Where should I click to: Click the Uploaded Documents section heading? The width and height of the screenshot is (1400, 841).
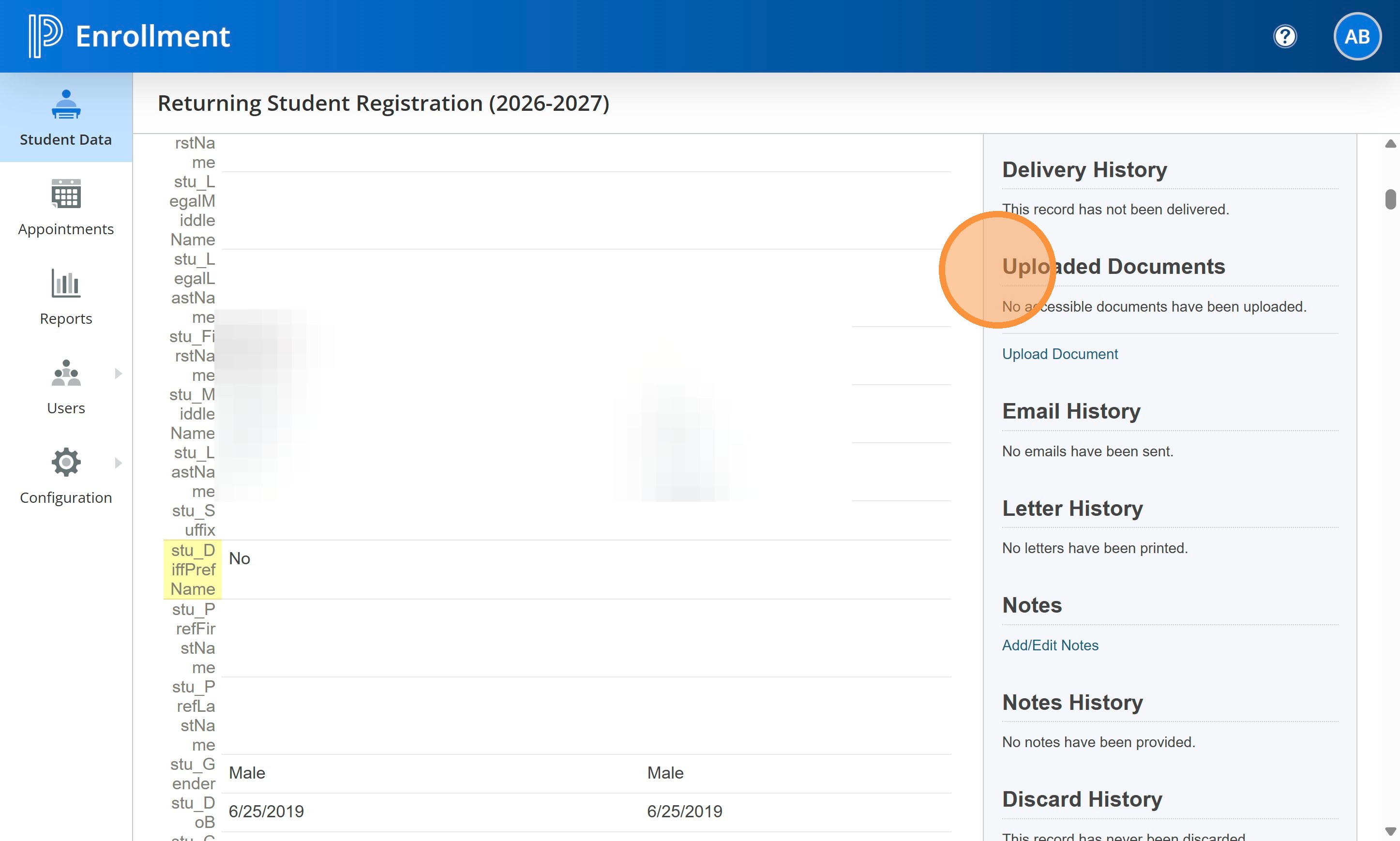[x=1113, y=266]
